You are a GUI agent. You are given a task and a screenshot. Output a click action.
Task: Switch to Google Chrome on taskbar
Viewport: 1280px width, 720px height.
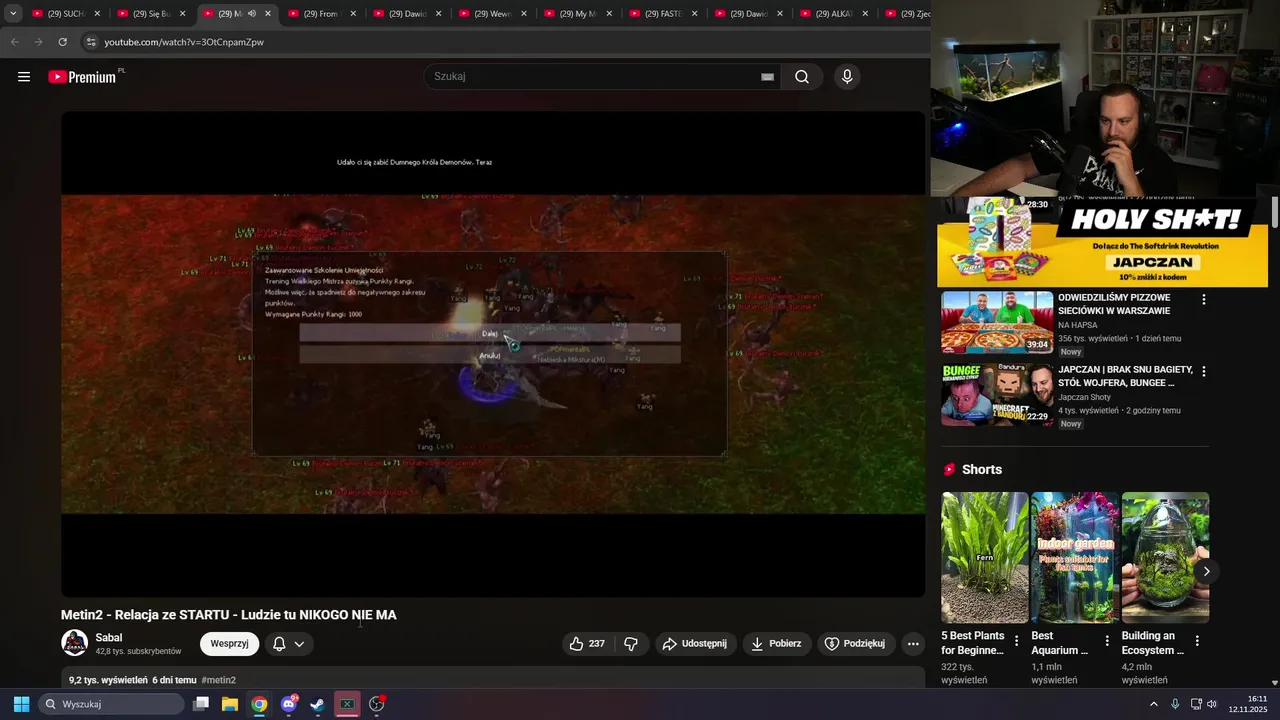(259, 704)
